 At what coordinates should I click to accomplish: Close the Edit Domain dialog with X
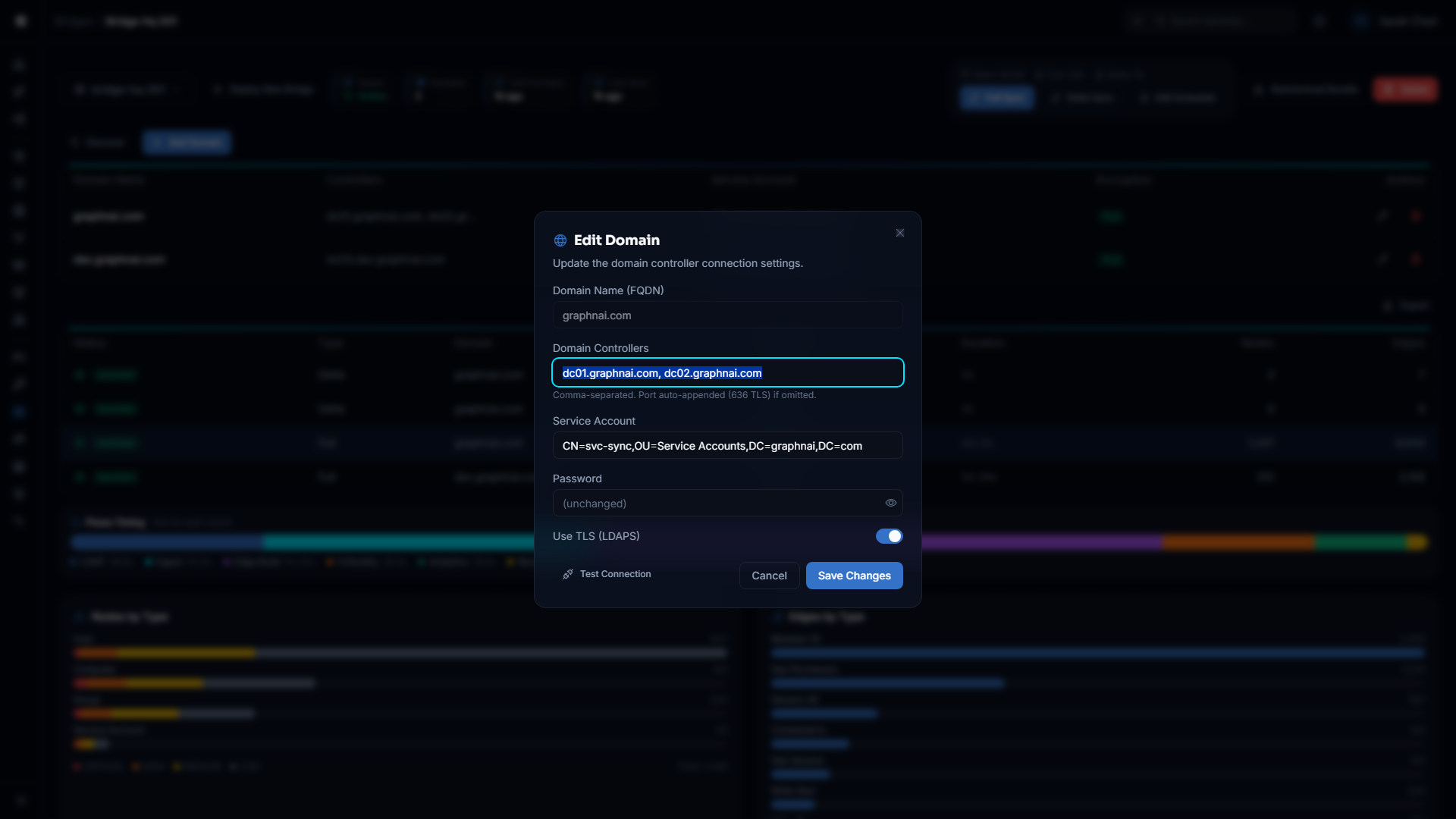click(x=900, y=233)
